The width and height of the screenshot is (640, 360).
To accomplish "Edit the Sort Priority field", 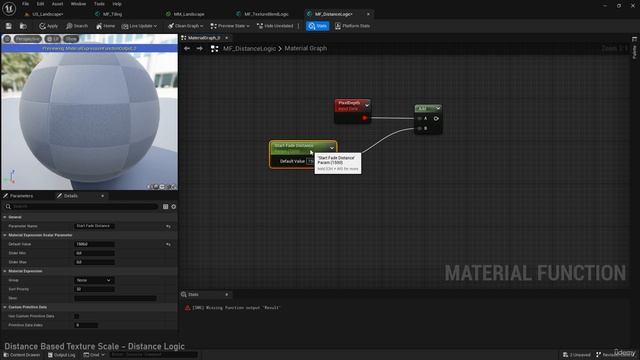I will click(95, 289).
